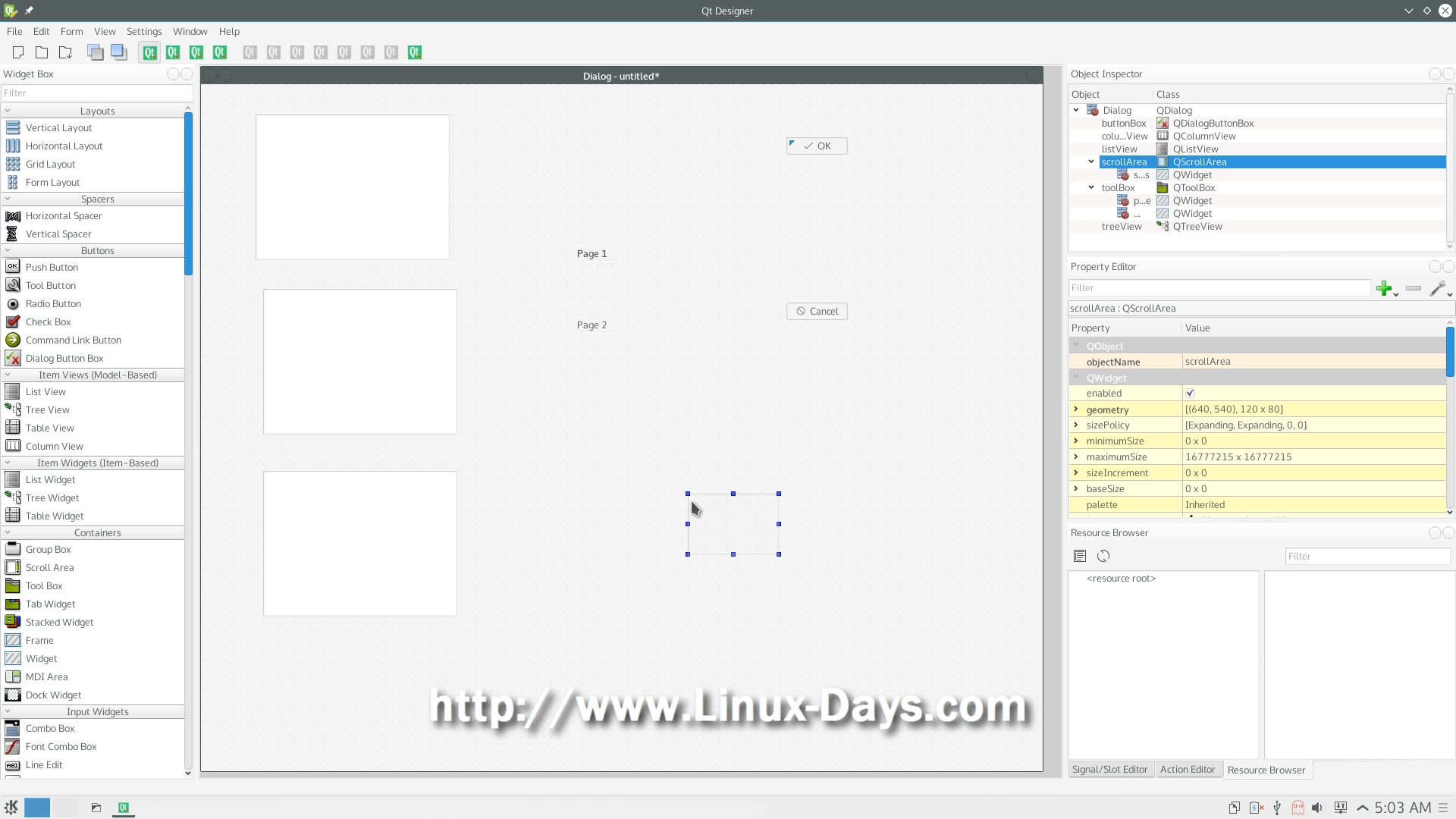The height and width of the screenshot is (819, 1456).
Task: Click volume icon in system tray
Action: click(1317, 808)
